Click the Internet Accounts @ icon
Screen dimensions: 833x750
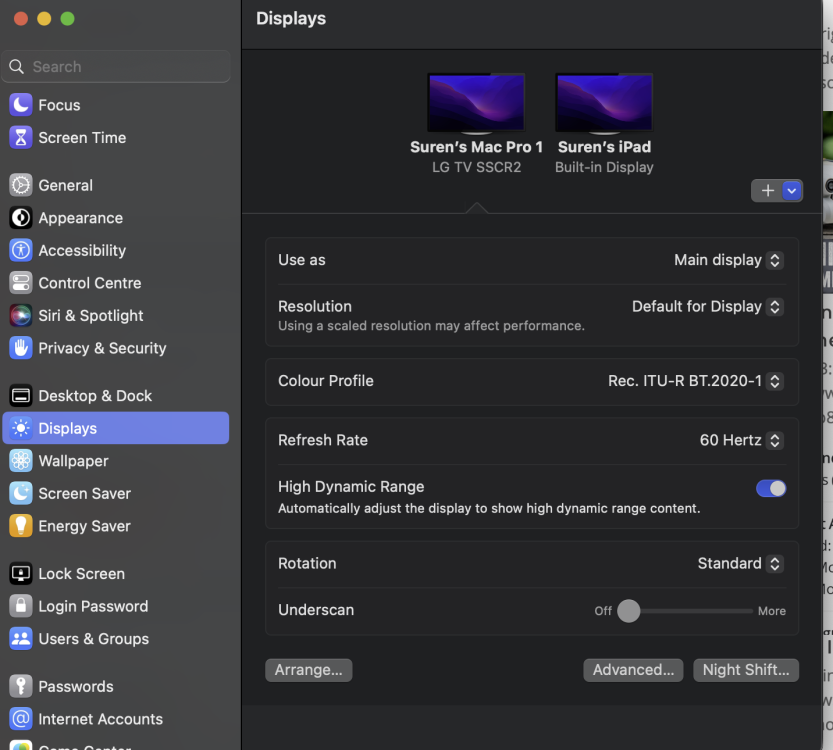tap(21, 719)
